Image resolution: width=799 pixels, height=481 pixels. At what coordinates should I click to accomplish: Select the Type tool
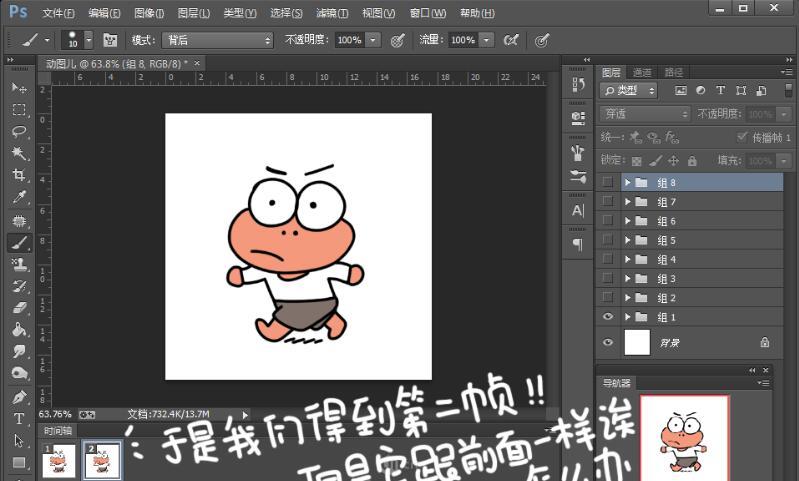click(x=19, y=419)
